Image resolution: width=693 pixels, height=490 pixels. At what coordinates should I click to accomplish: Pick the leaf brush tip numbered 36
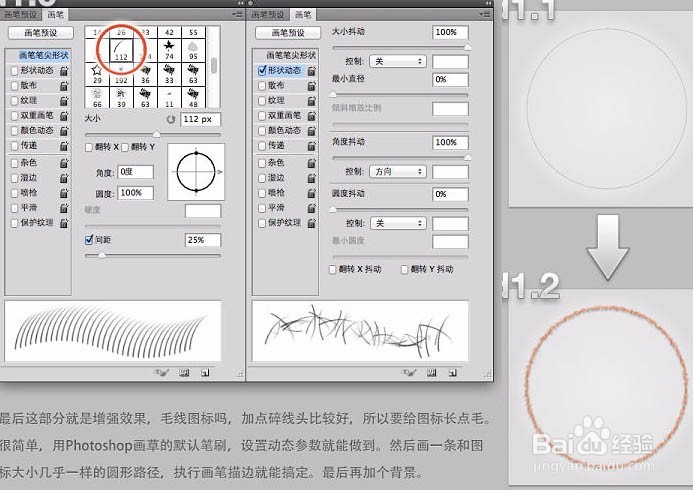pos(145,73)
